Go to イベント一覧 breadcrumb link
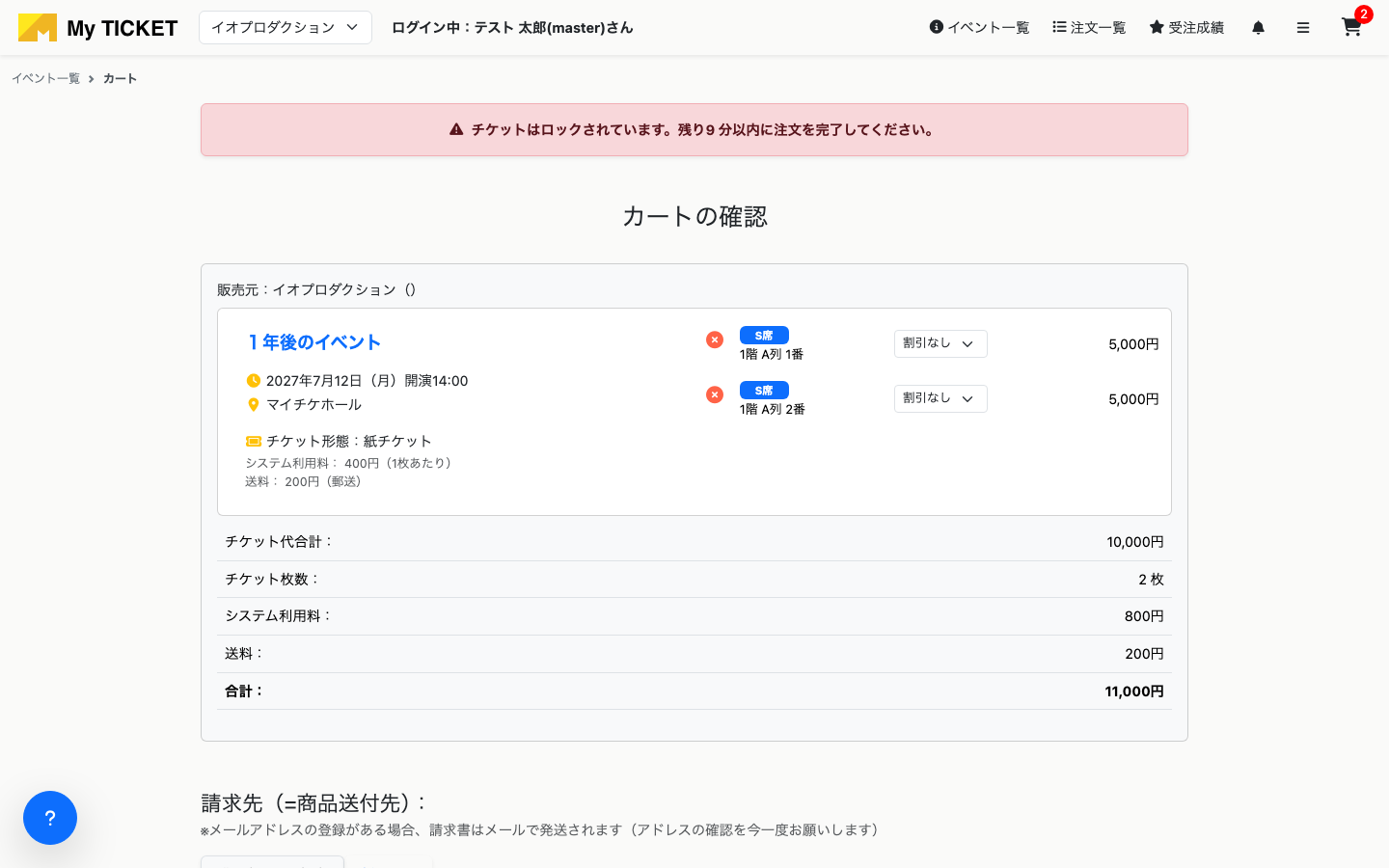Screen dimensions: 1389x868 [45, 79]
